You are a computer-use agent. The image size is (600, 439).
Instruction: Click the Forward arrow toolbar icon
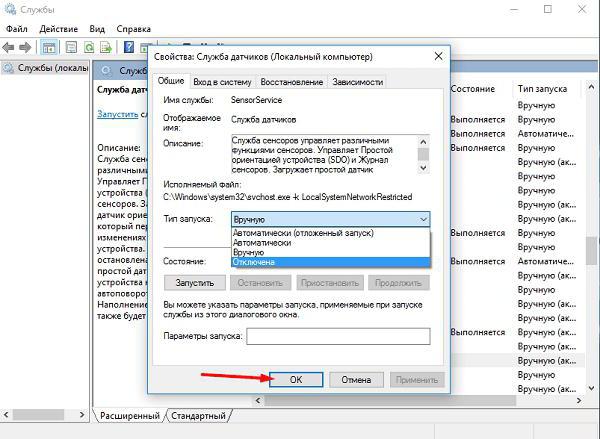[x=25, y=47]
